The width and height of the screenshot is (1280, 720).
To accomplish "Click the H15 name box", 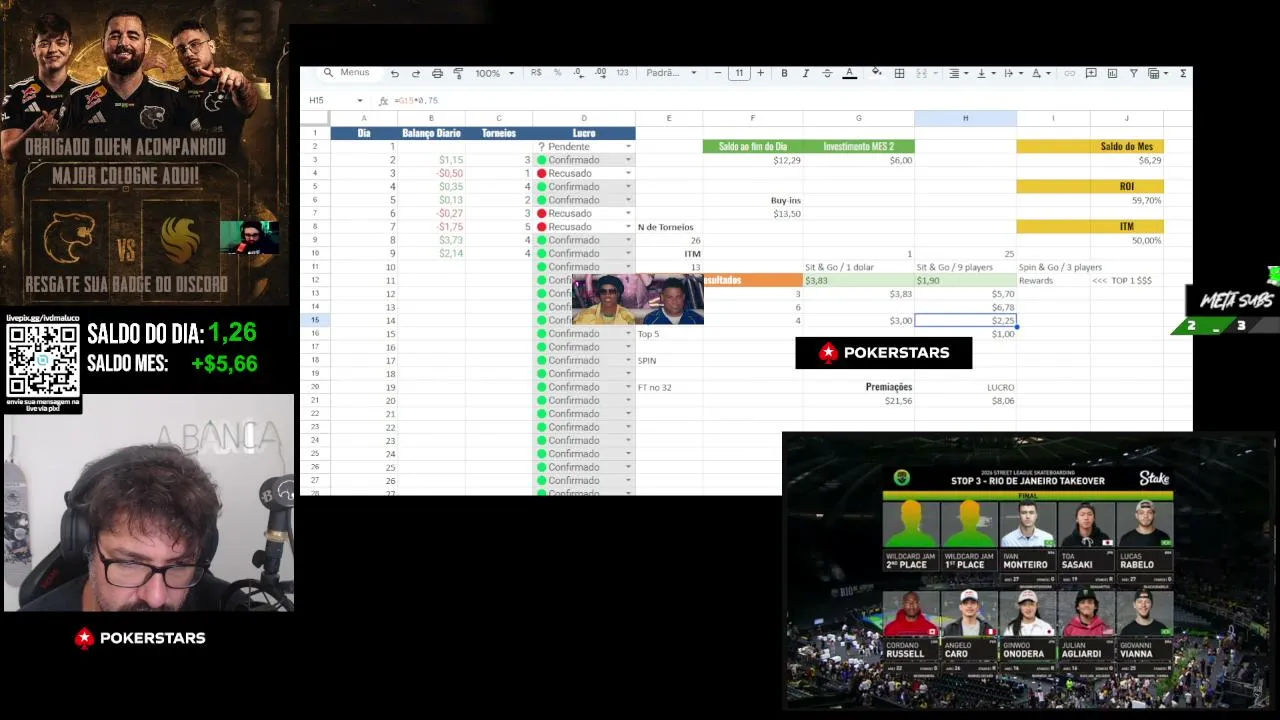I will click(317, 101).
